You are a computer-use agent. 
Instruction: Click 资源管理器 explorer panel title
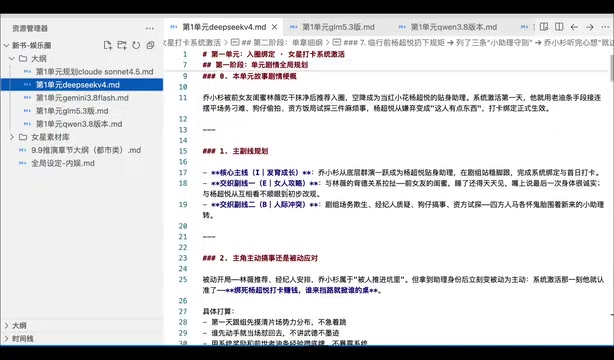coord(30,28)
